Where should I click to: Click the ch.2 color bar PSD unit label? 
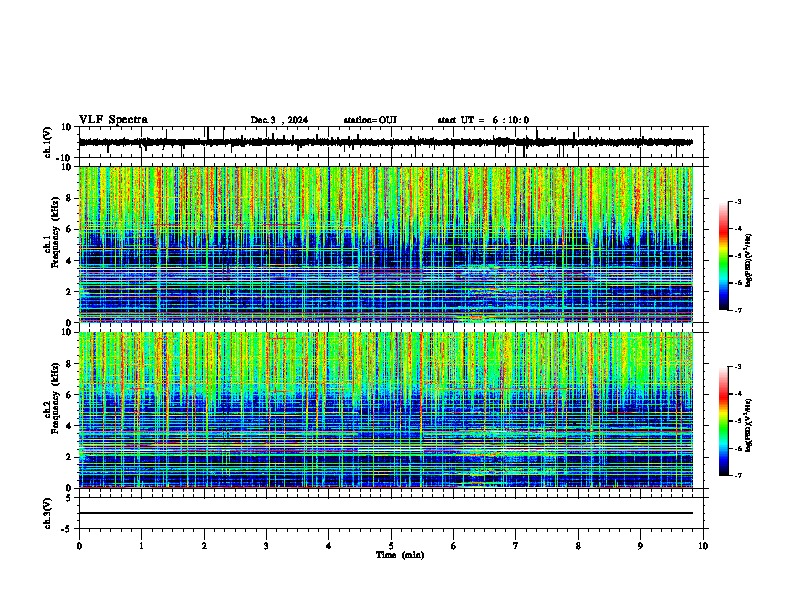[x=748, y=425]
